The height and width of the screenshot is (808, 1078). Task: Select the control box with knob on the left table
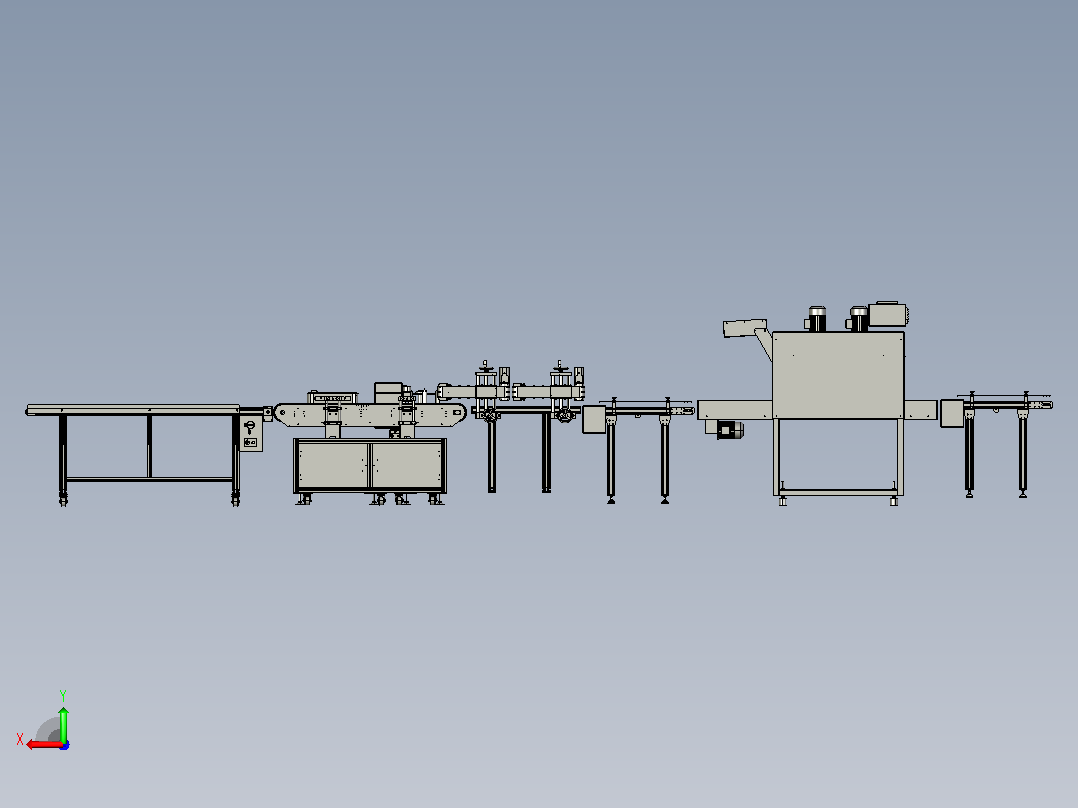point(250,434)
